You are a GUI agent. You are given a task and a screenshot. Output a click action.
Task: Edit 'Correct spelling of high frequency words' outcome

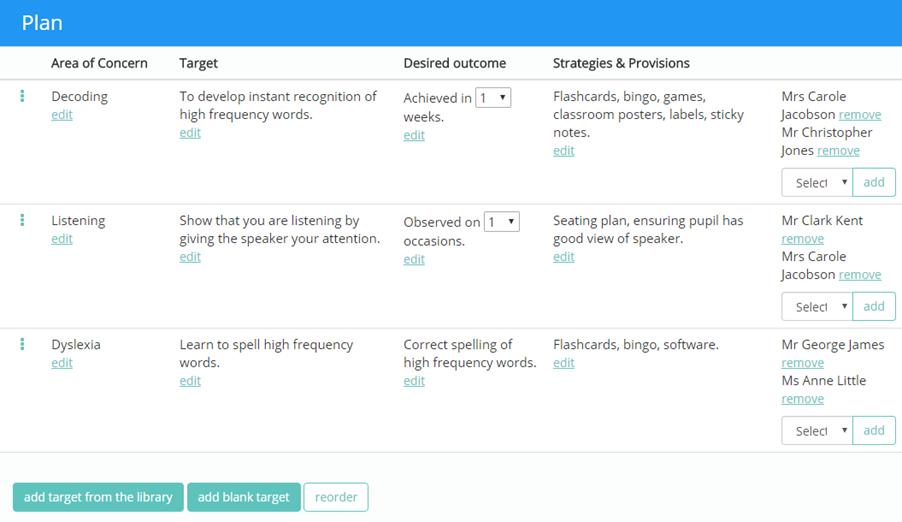(414, 381)
